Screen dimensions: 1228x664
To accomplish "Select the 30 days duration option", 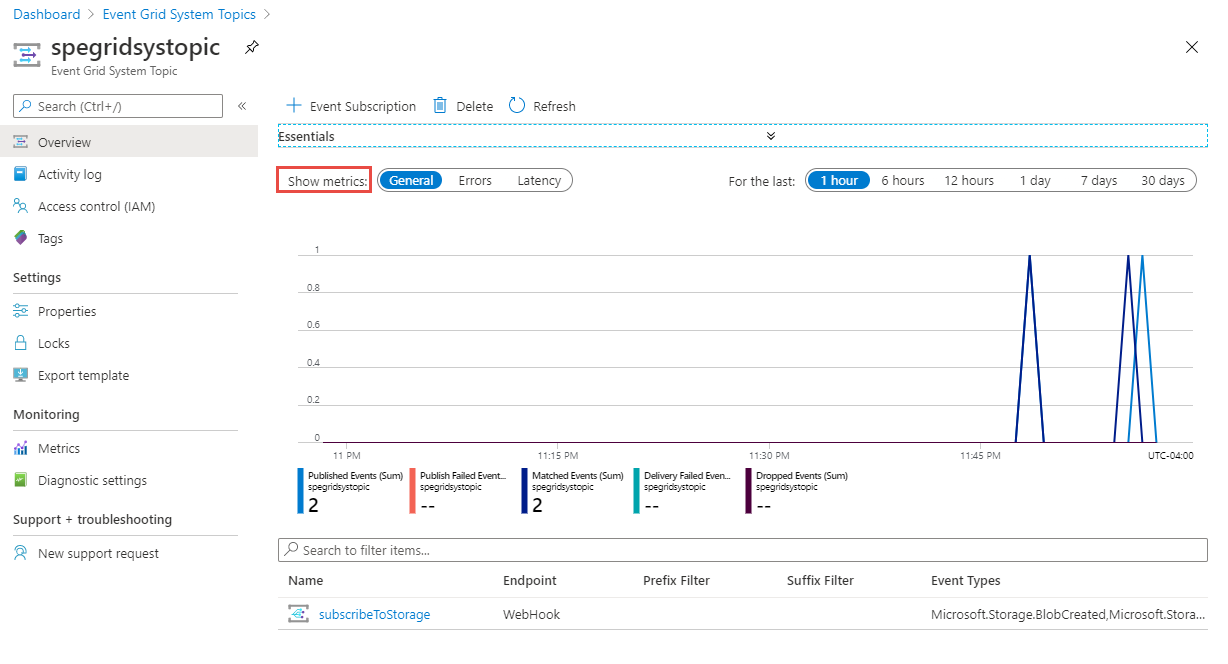I will 1162,180.
